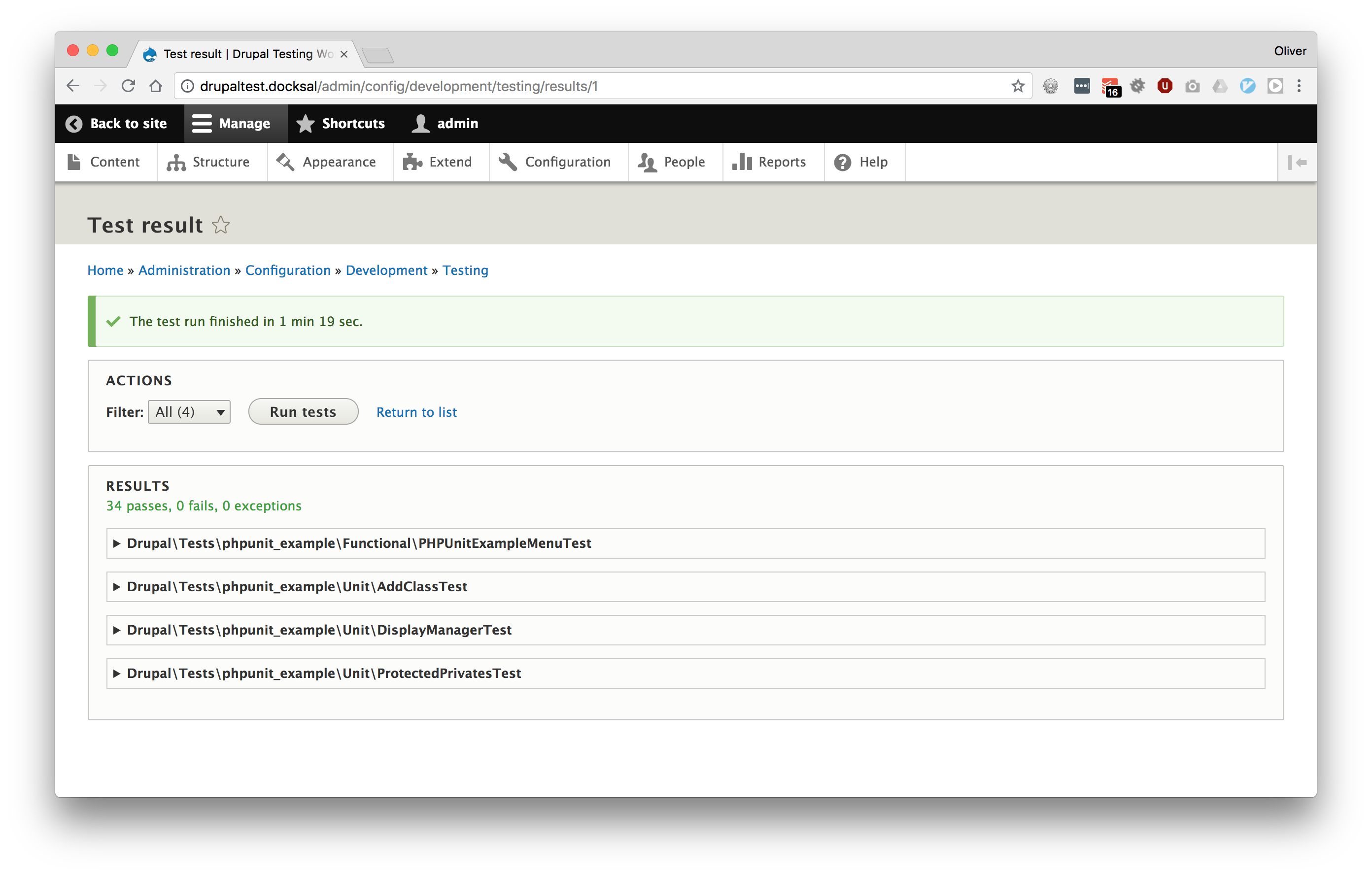1372x876 pixels.
Task: Follow the Return to list link
Action: tap(416, 412)
